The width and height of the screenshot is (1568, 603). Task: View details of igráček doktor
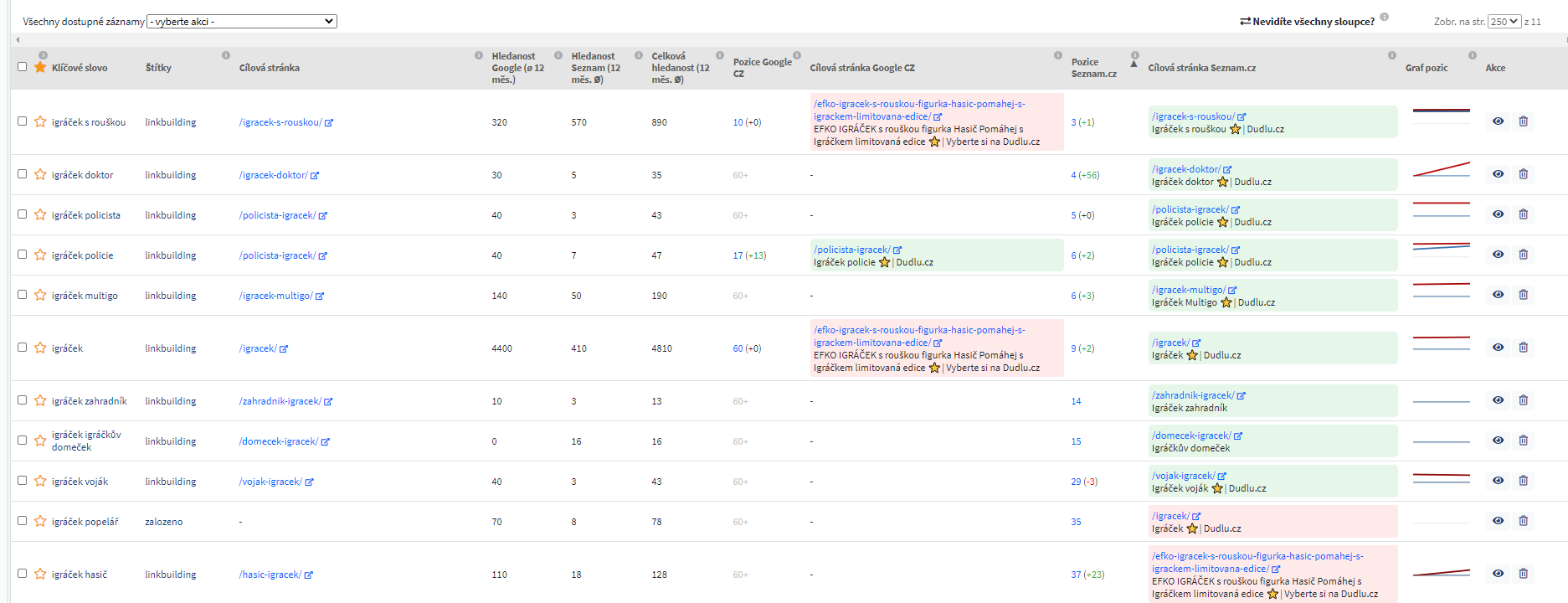[1498, 174]
